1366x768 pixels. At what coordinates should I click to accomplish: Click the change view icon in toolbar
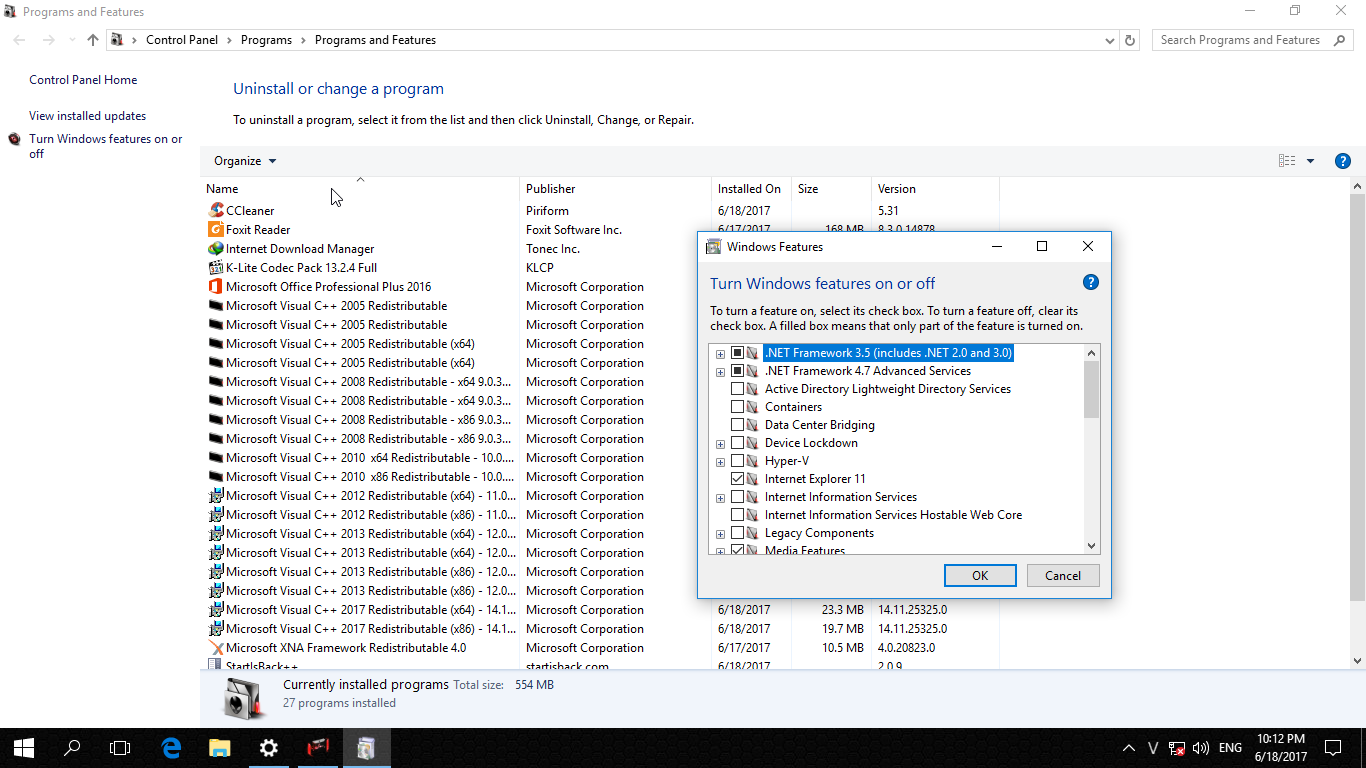tap(1287, 161)
